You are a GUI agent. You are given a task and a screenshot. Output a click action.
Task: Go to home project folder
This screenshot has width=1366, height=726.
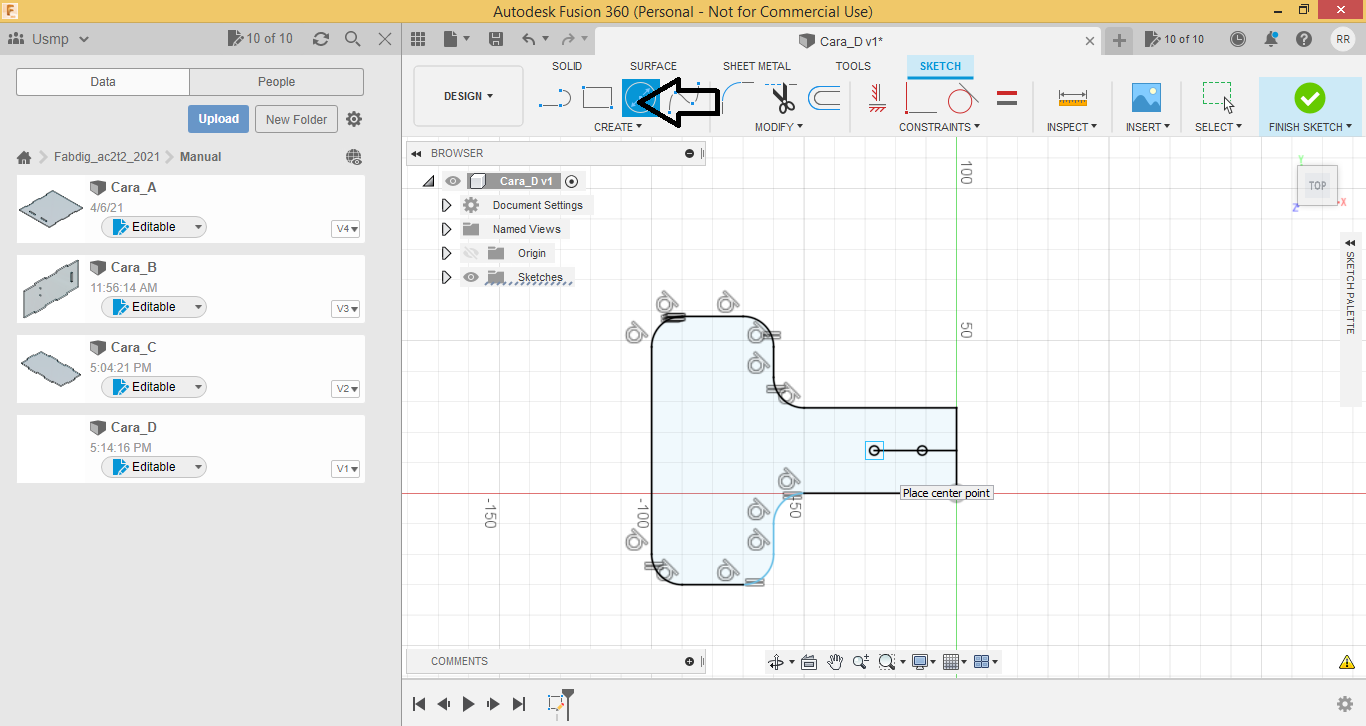click(x=24, y=157)
